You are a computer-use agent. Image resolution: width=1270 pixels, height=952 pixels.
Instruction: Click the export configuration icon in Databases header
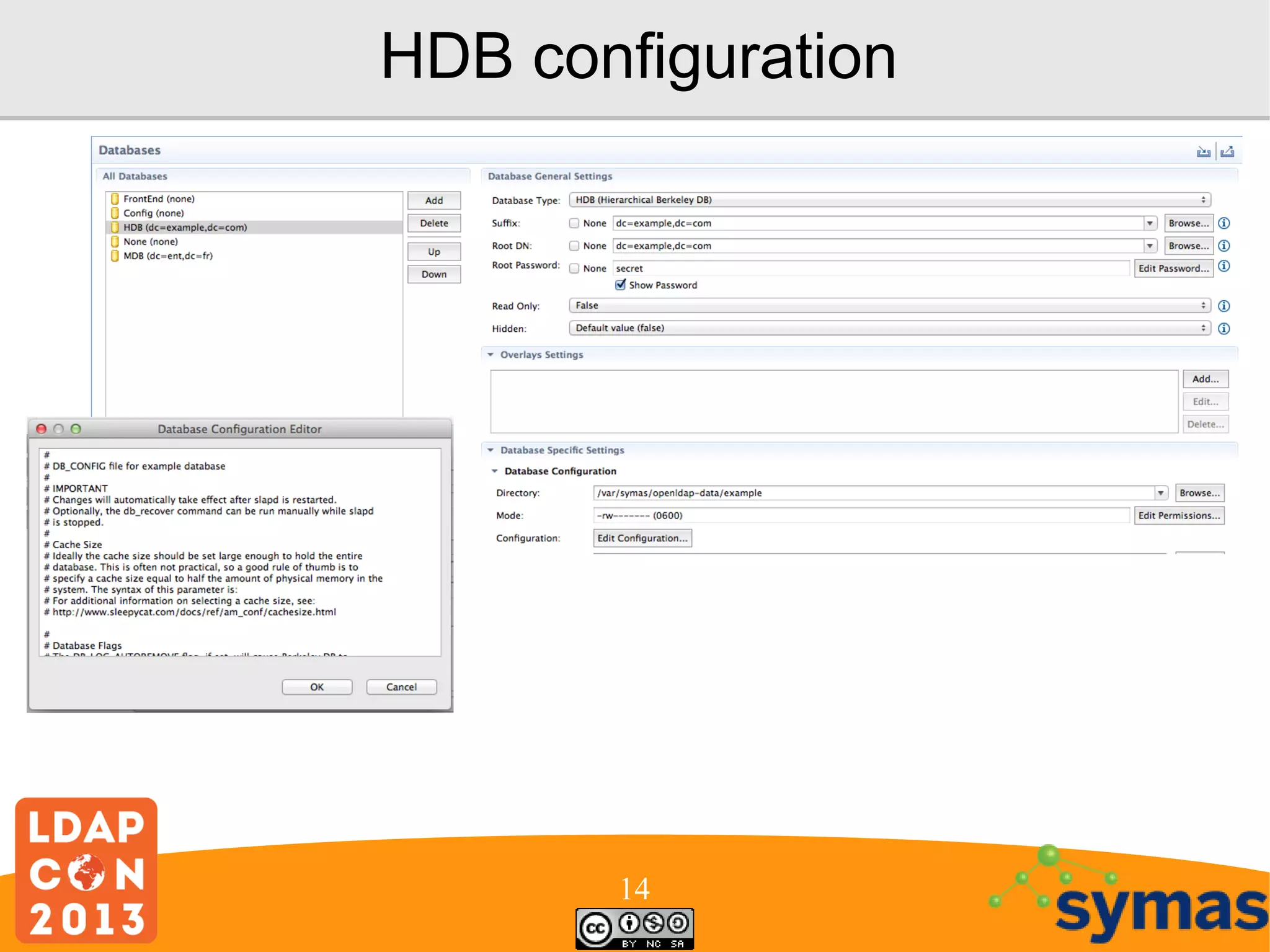(x=1227, y=152)
